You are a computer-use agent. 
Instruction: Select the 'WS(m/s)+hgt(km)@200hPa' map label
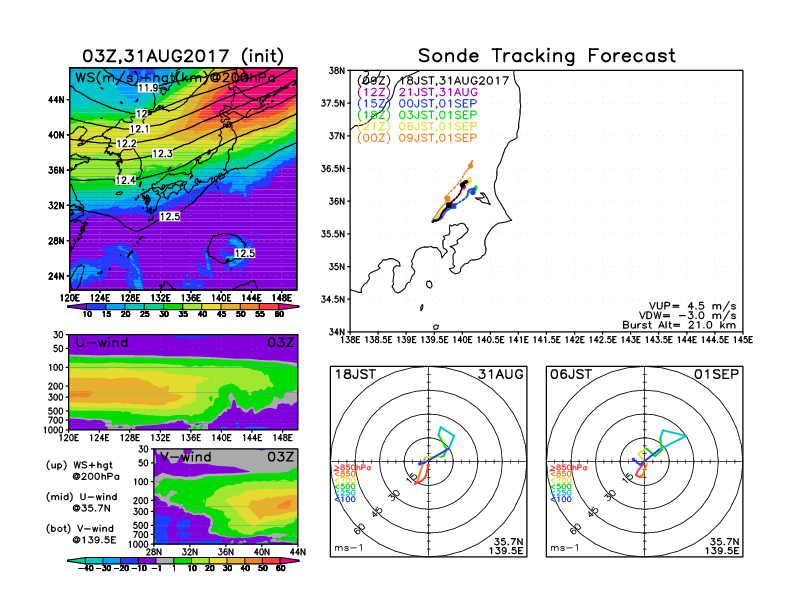[x=175, y=78]
